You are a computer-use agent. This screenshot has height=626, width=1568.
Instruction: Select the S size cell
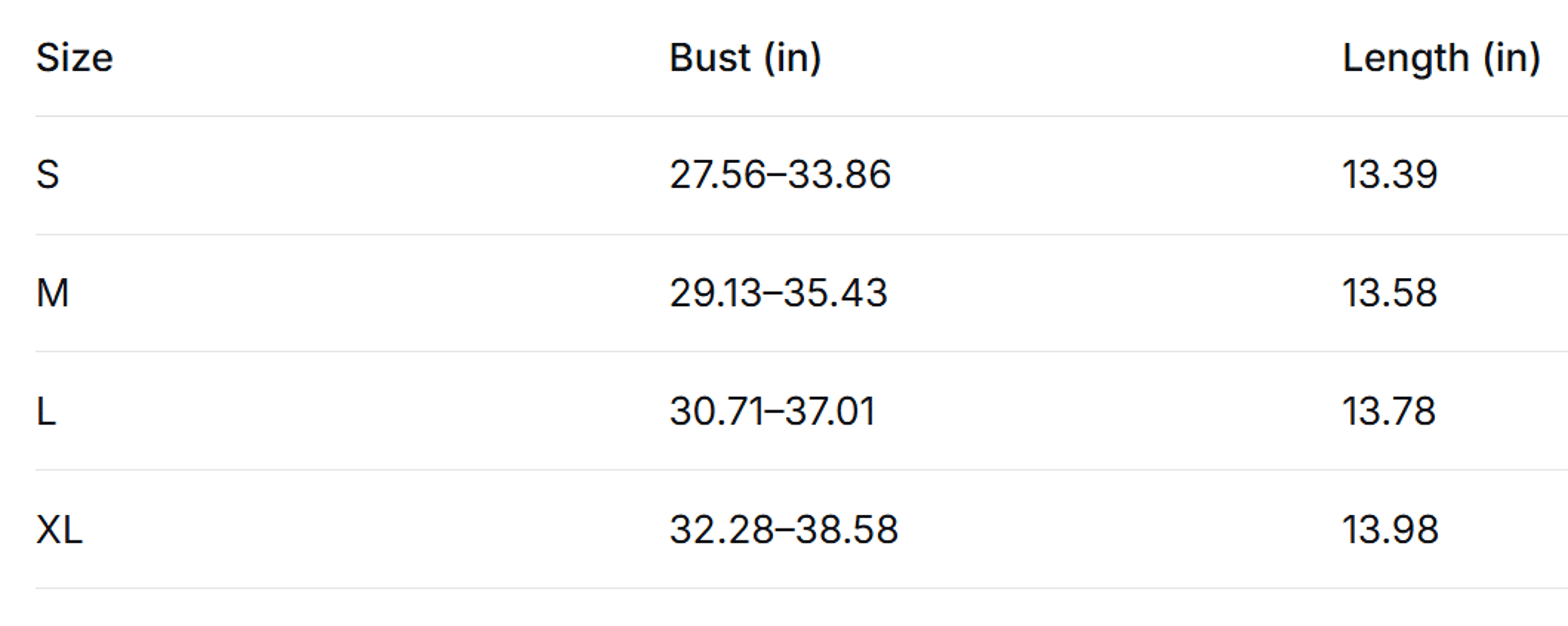[47, 175]
